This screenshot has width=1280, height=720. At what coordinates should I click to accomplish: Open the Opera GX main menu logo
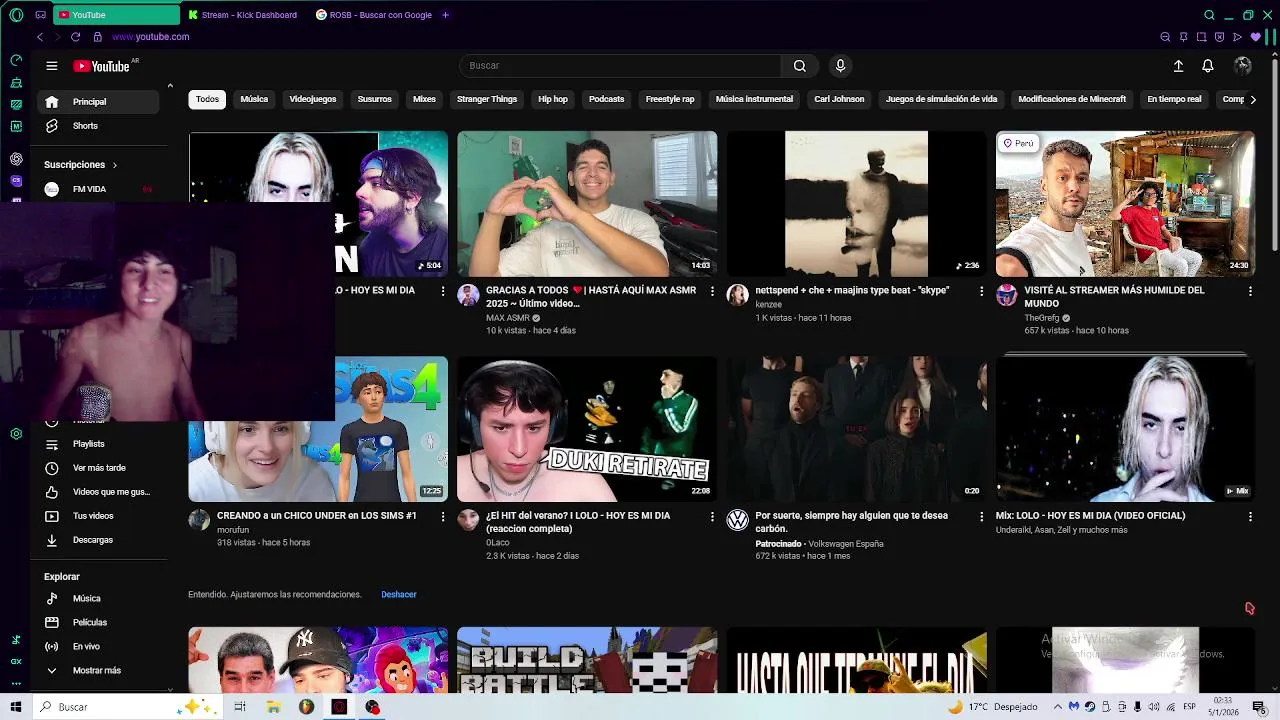click(15, 15)
